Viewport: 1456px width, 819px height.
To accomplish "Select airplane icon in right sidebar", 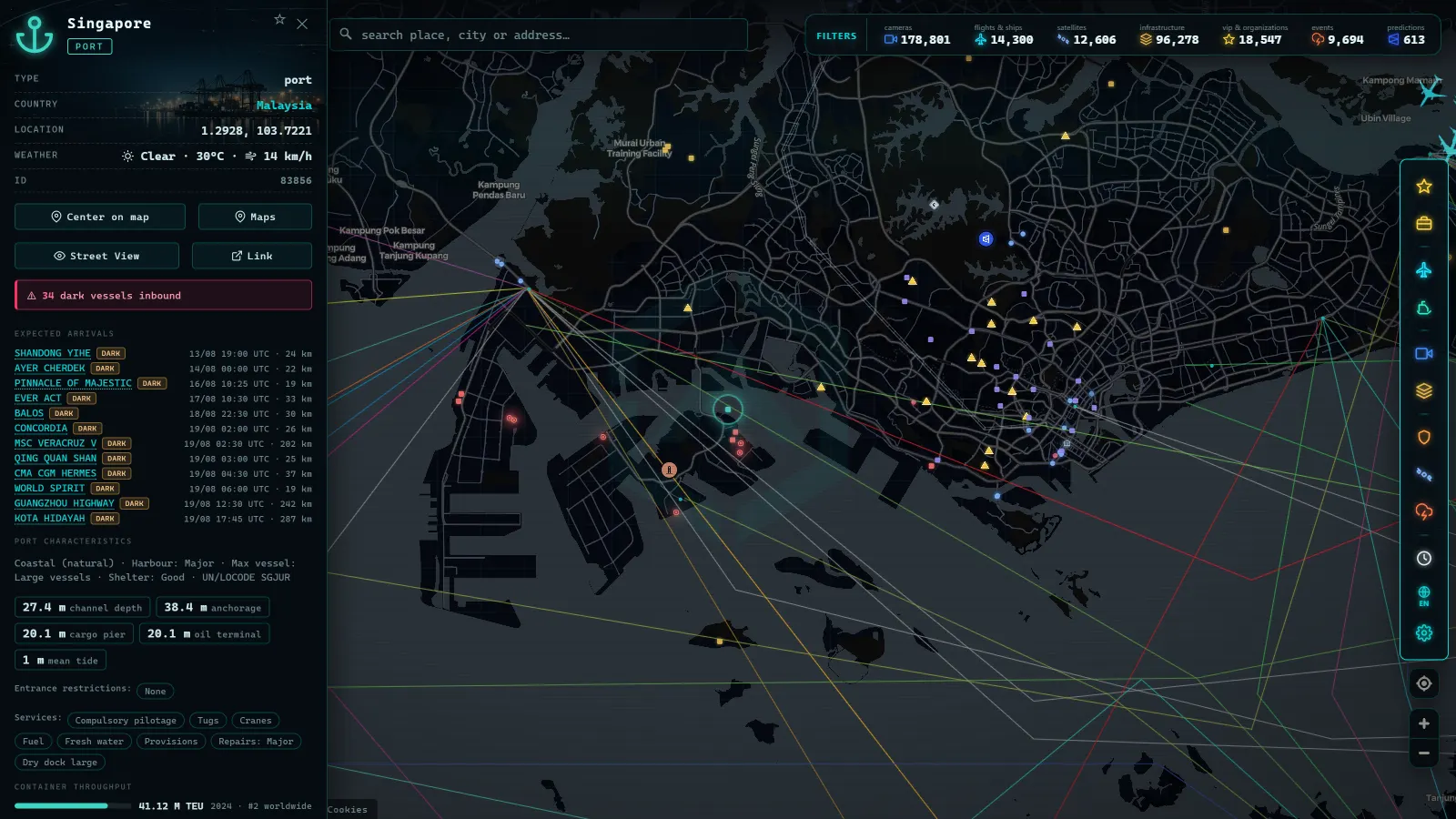I will coord(1424,270).
